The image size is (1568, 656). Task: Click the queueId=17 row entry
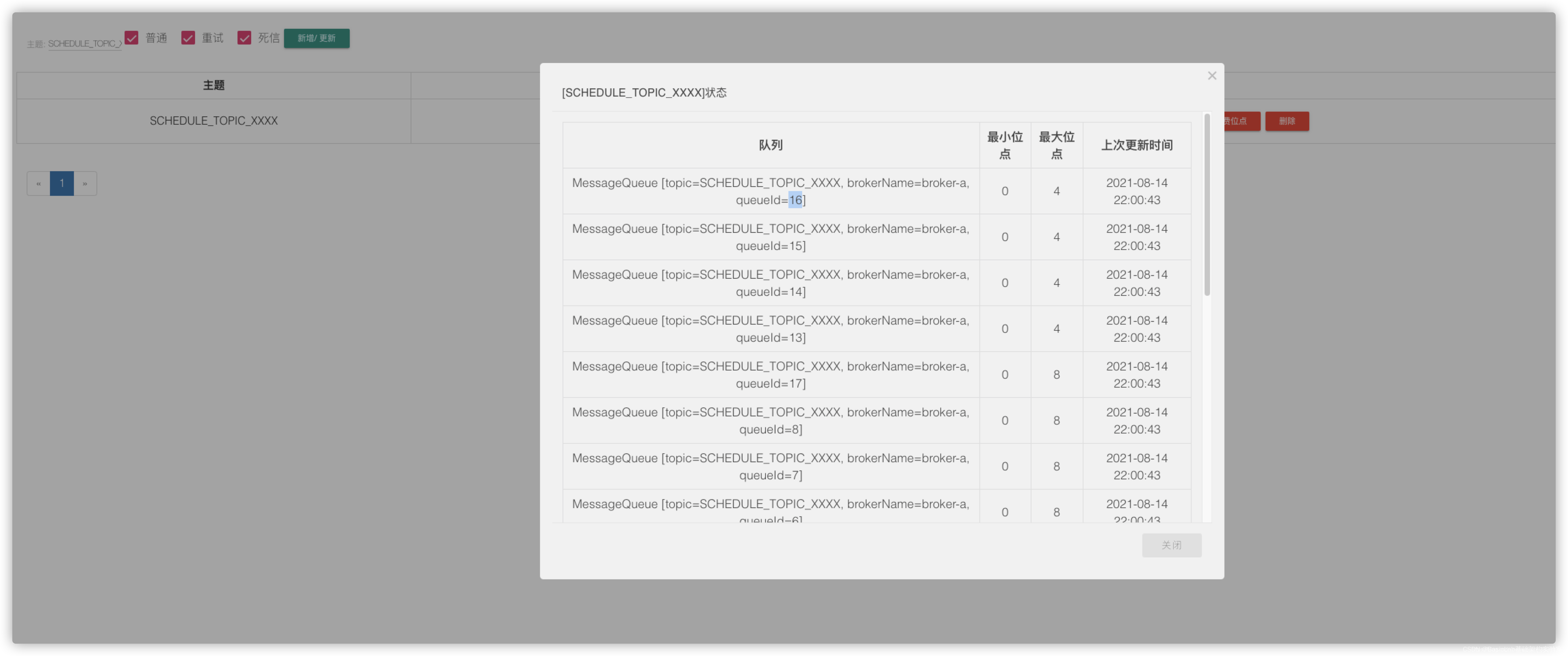point(770,375)
